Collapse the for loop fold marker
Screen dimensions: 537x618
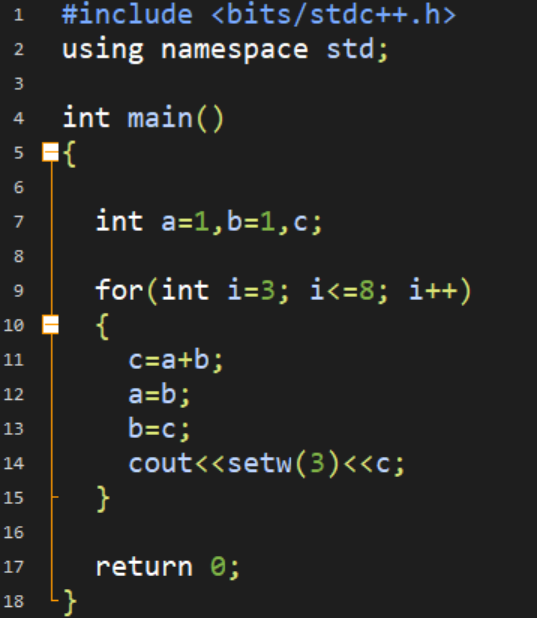click(x=50, y=325)
